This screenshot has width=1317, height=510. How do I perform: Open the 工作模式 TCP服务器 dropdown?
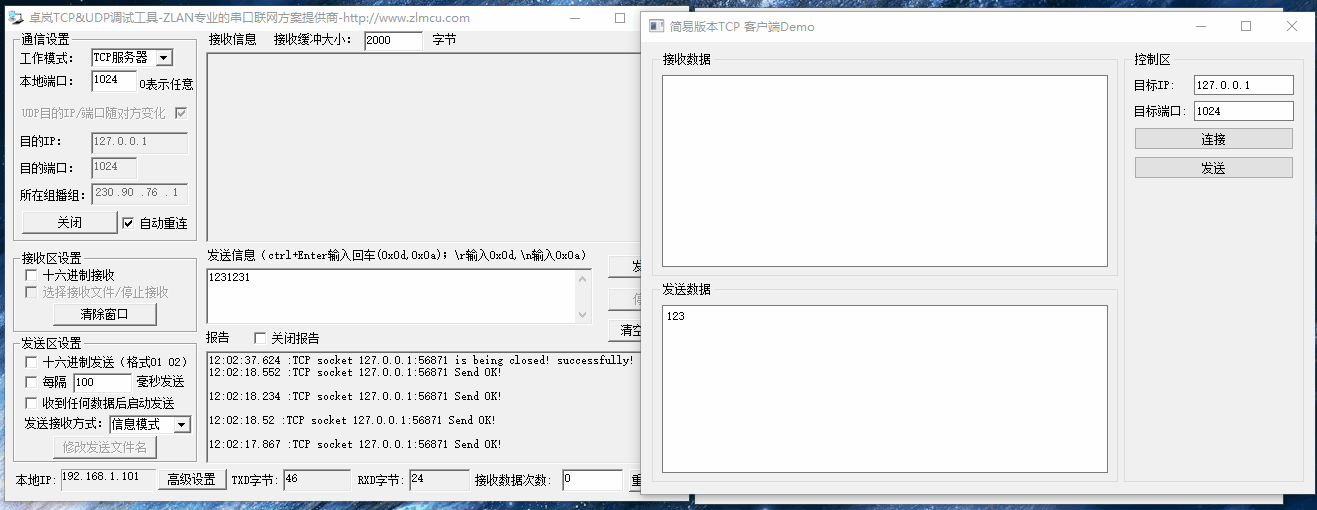(x=164, y=58)
